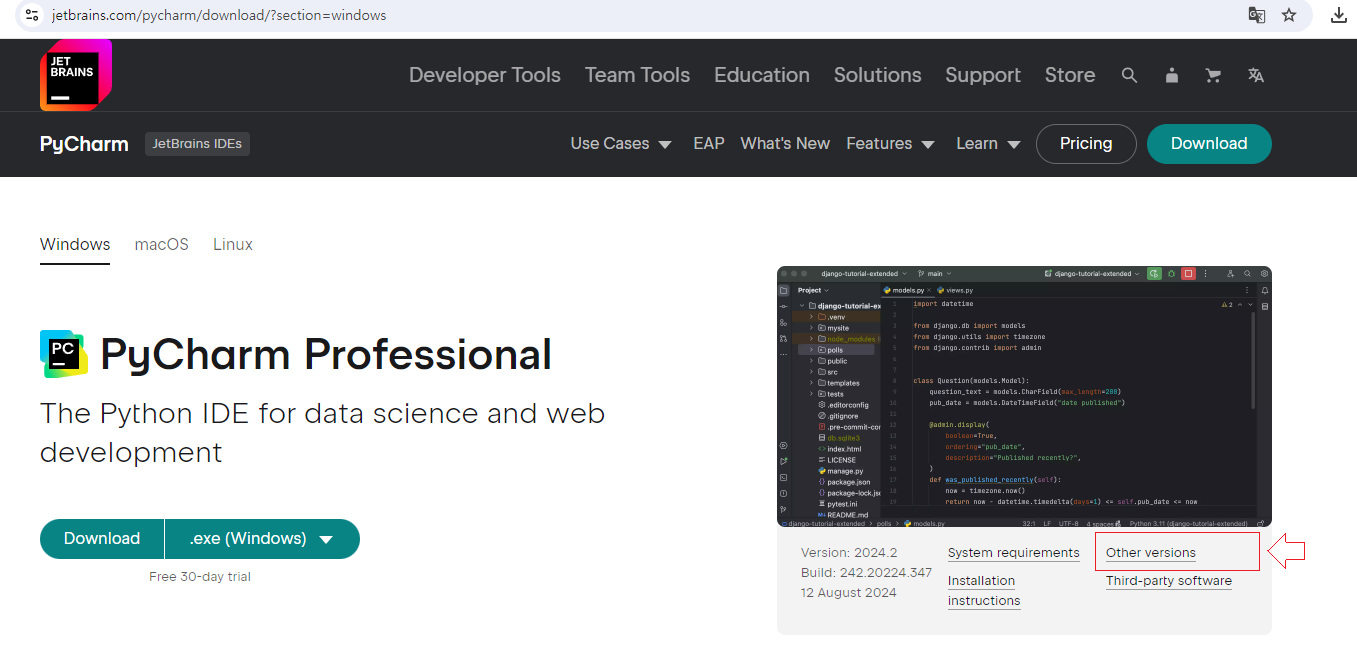Bookmark this page with the star icon
Viewport: 1357px width, 651px height.
click(x=1289, y=15)
